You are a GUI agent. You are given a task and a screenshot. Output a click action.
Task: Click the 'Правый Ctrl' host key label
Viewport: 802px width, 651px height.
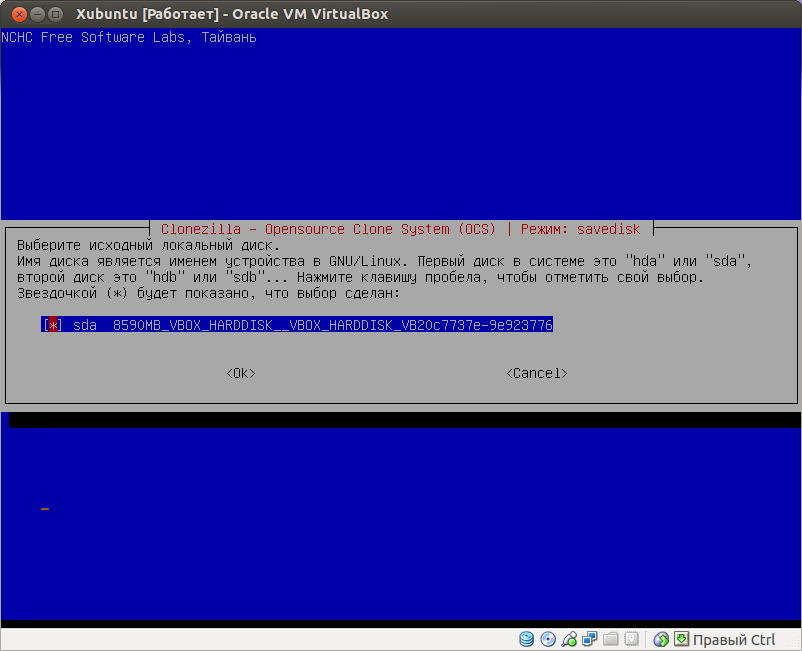point(734,640)
